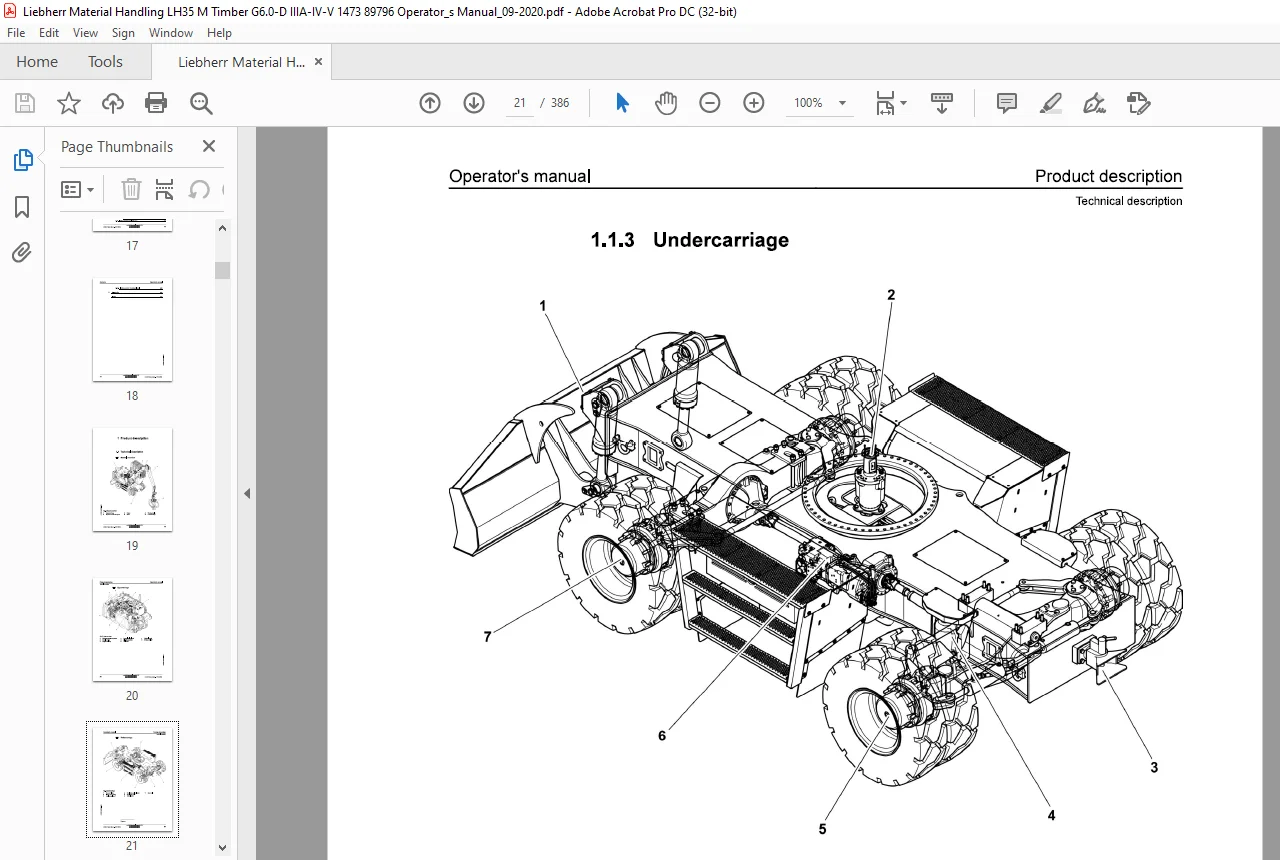Click the 'Technical description' subheader text
Viewport: 1280px width, 860px height.
click(1128, 201)
